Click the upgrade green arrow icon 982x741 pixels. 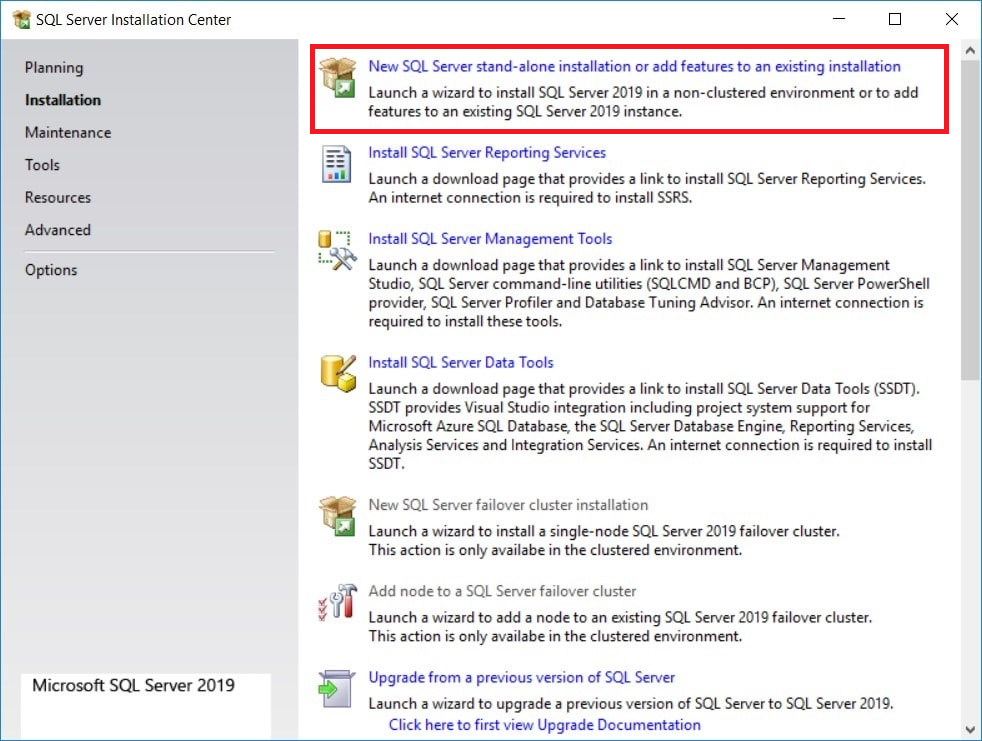(x=337, y=688)
